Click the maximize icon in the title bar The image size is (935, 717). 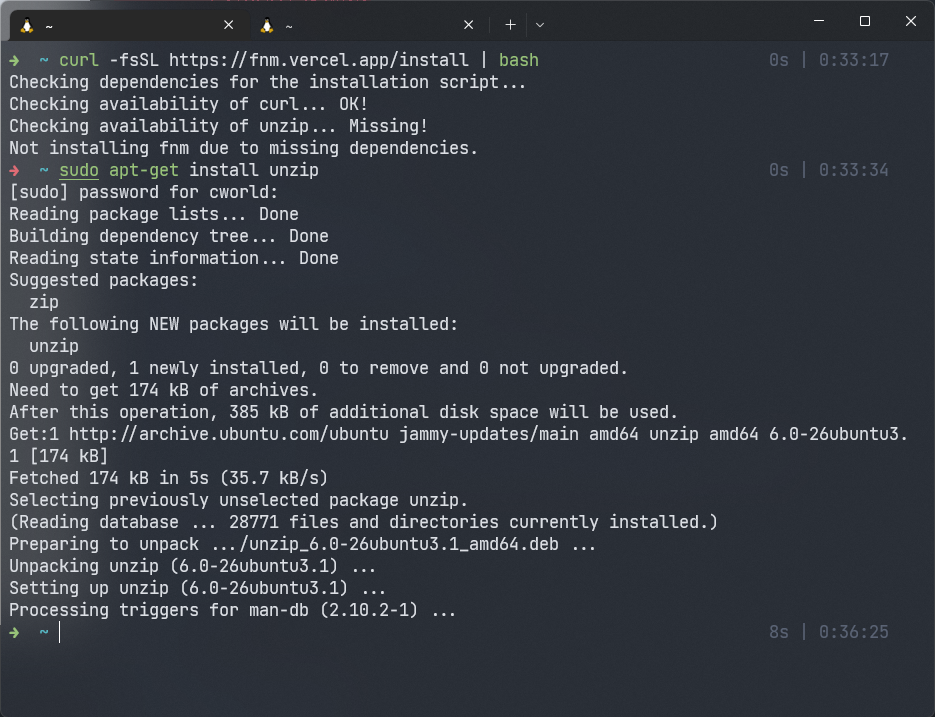(x=864, y=21)
